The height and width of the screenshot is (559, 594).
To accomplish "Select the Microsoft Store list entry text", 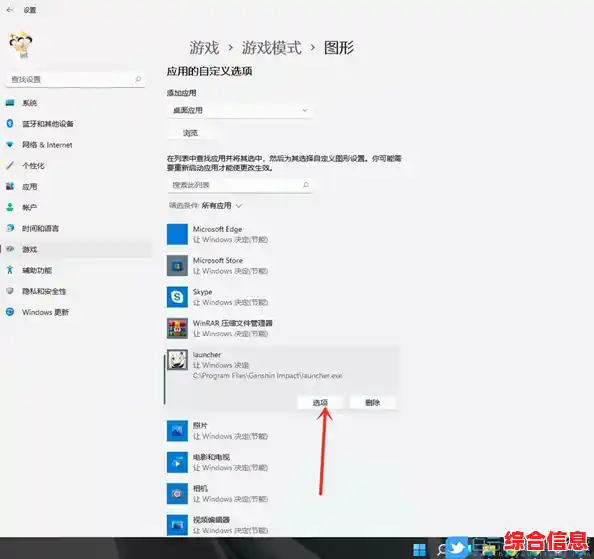I will (218, 261).
